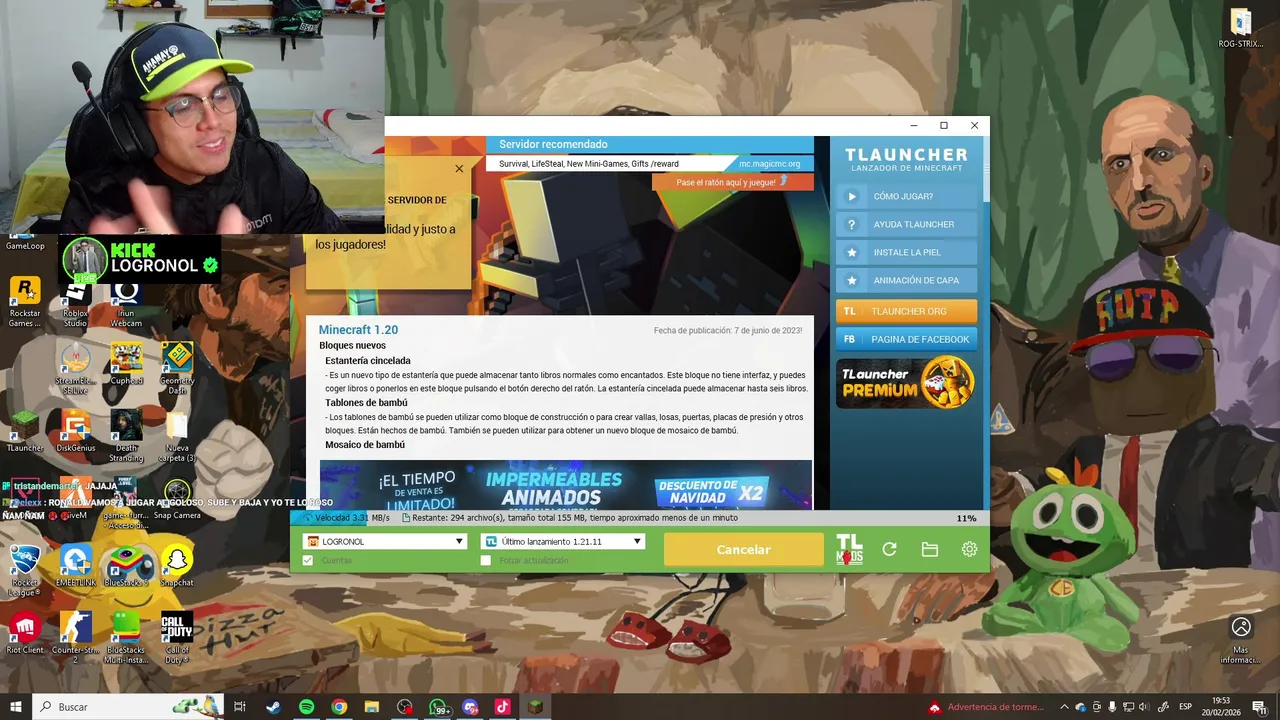This screenshot has height=720, width=1280.
Task: Expand the LOGRONOL account dropdown
Action: tap(385, 541)
